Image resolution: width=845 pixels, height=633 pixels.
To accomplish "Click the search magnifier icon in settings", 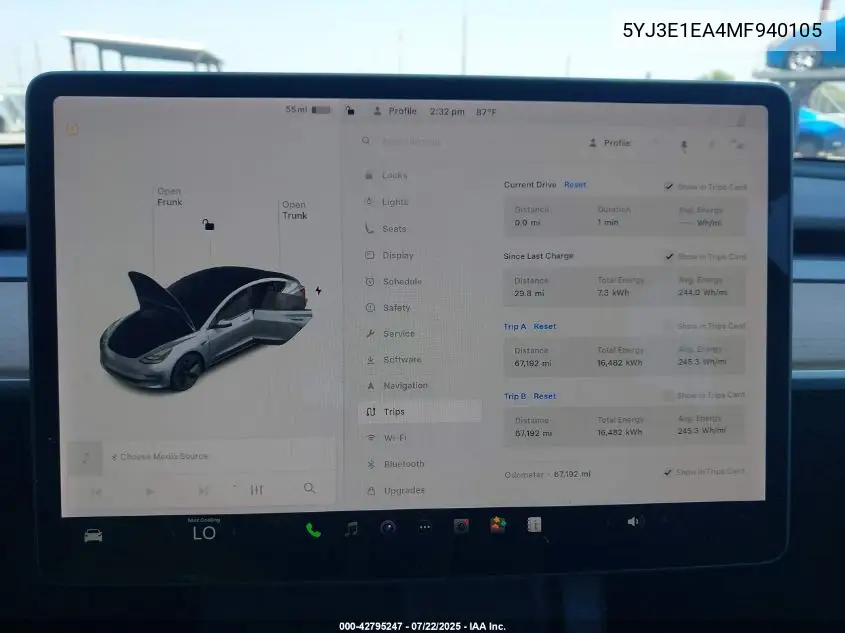I will 366,141.
